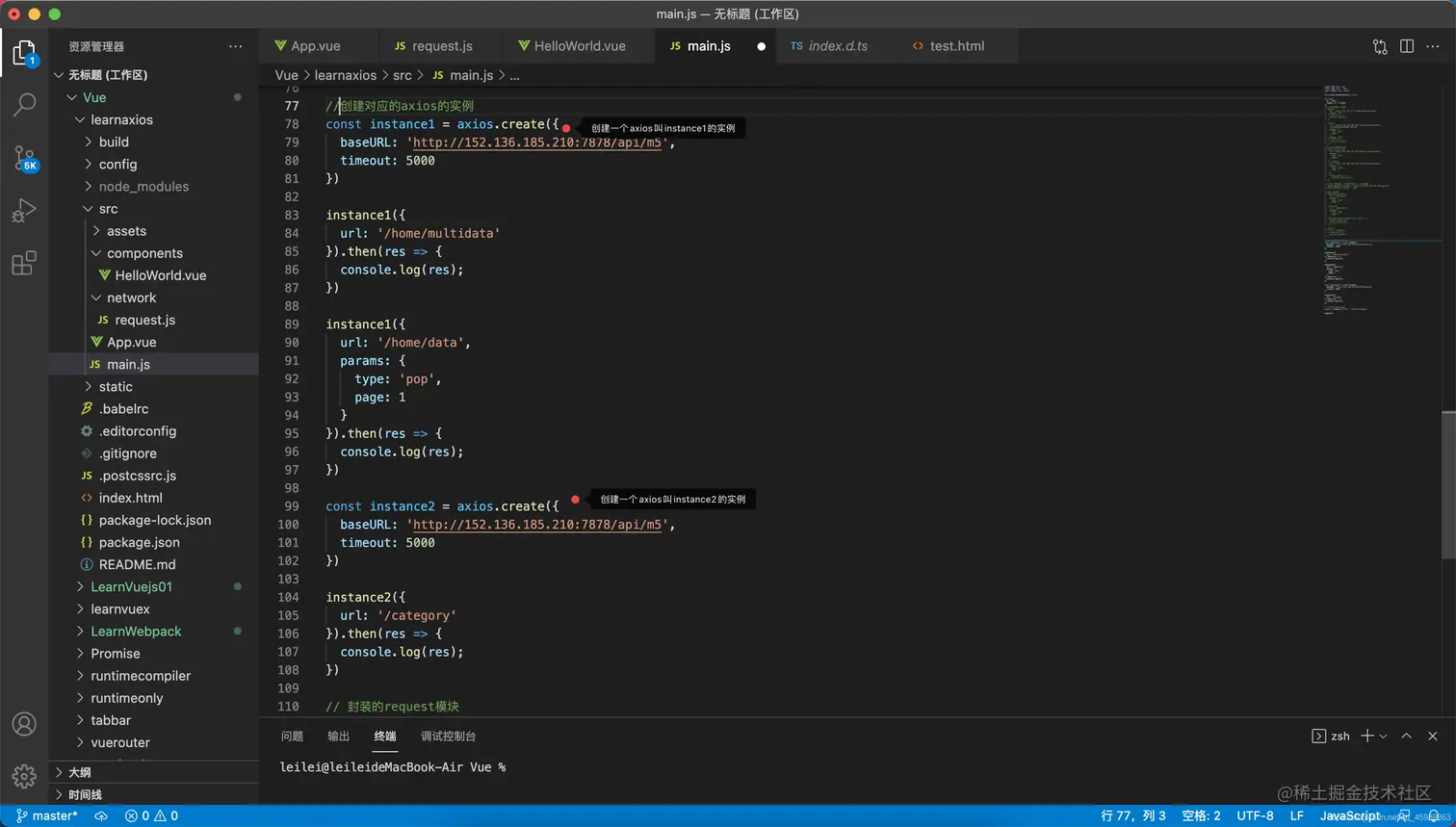Open the Search view in activity bar
This screenshot has height=827, width=1456.
coord(24,104)
